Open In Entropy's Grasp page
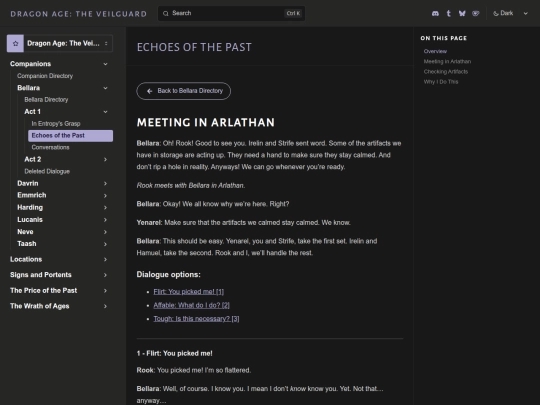The height and width of the screenshot is (405, 540). pyautogui.click(x=56, y=124)
